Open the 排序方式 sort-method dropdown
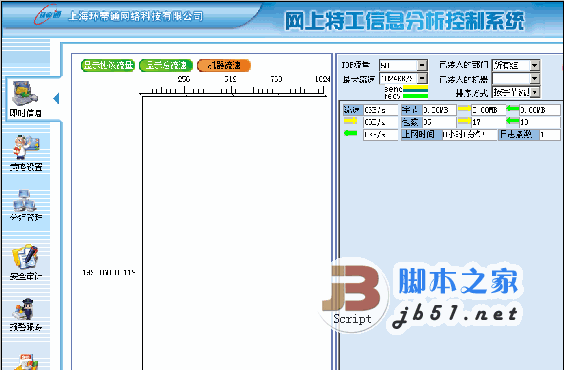 coord(516,92)
